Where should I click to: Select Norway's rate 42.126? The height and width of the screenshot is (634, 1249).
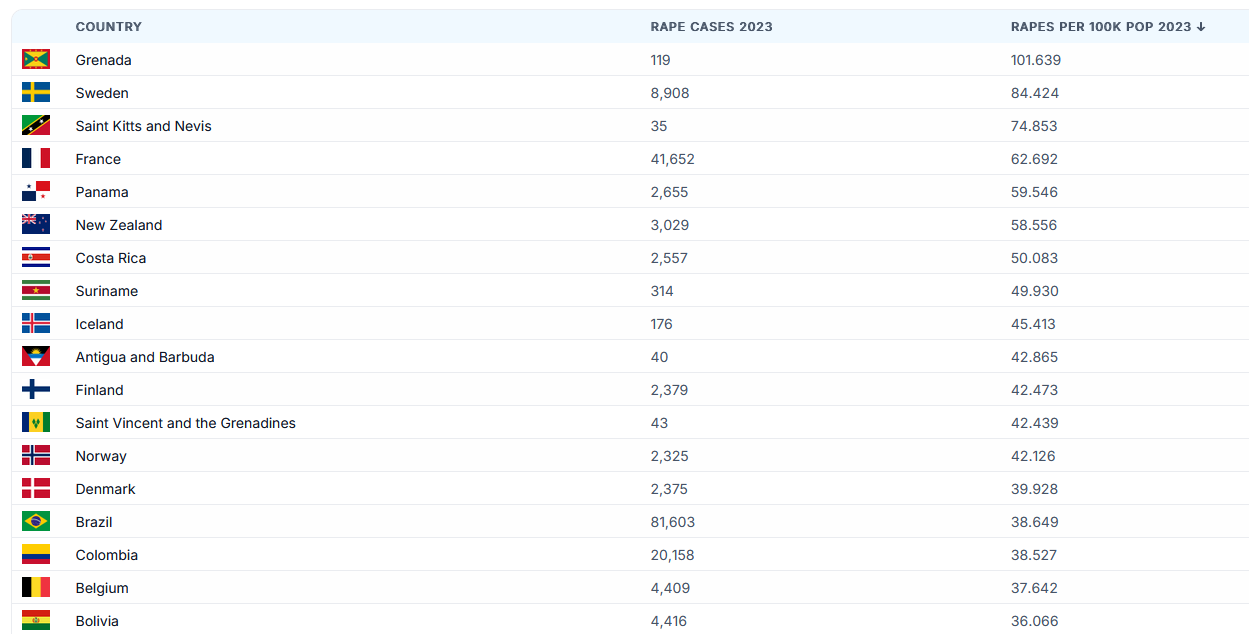pos(1034,456)
